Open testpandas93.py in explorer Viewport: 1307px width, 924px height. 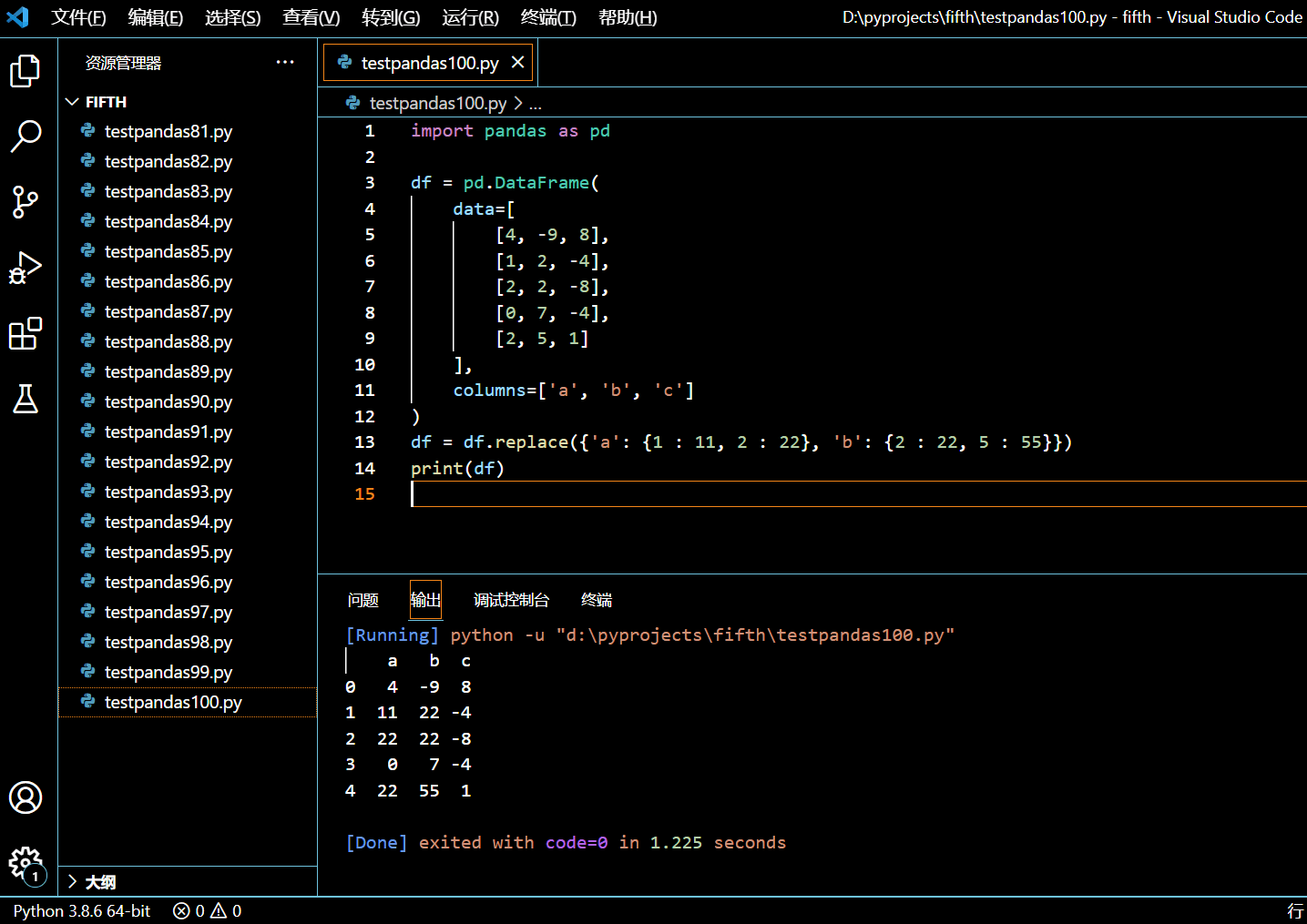[188, 492]
